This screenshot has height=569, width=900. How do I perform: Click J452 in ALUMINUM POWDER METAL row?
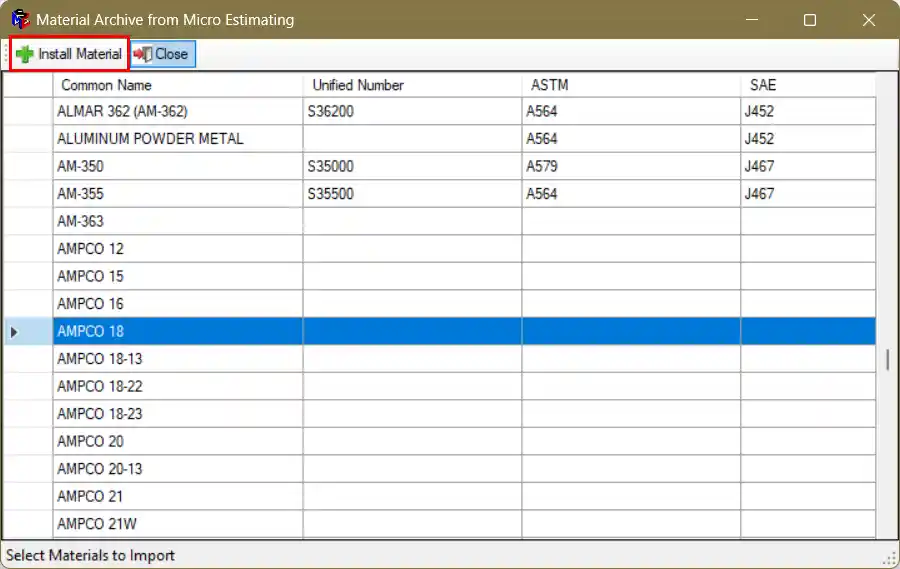(808, 139)
